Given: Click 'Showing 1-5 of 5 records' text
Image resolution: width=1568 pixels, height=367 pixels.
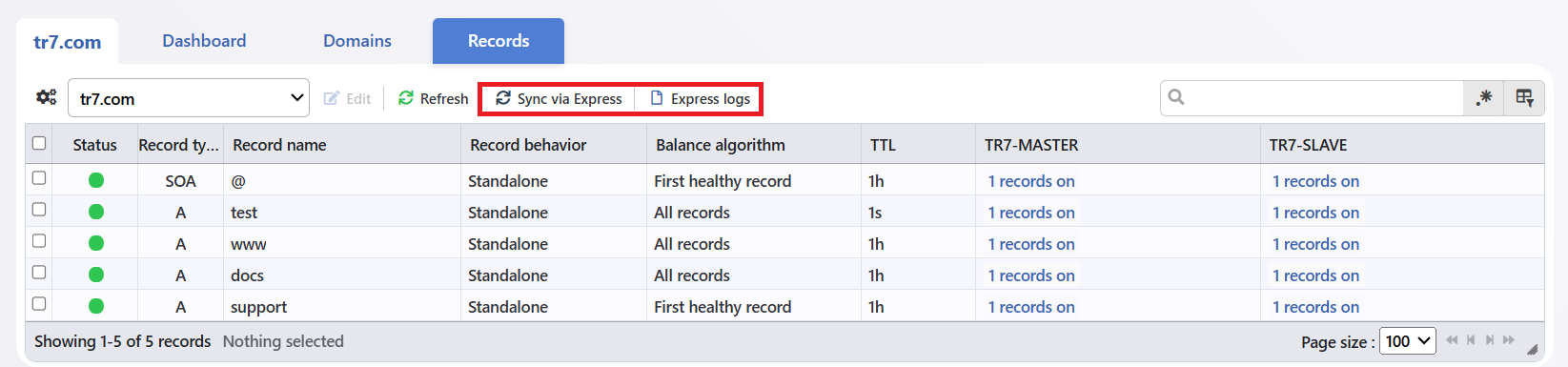Looking at the screenshot, I should tap(123, 341).
